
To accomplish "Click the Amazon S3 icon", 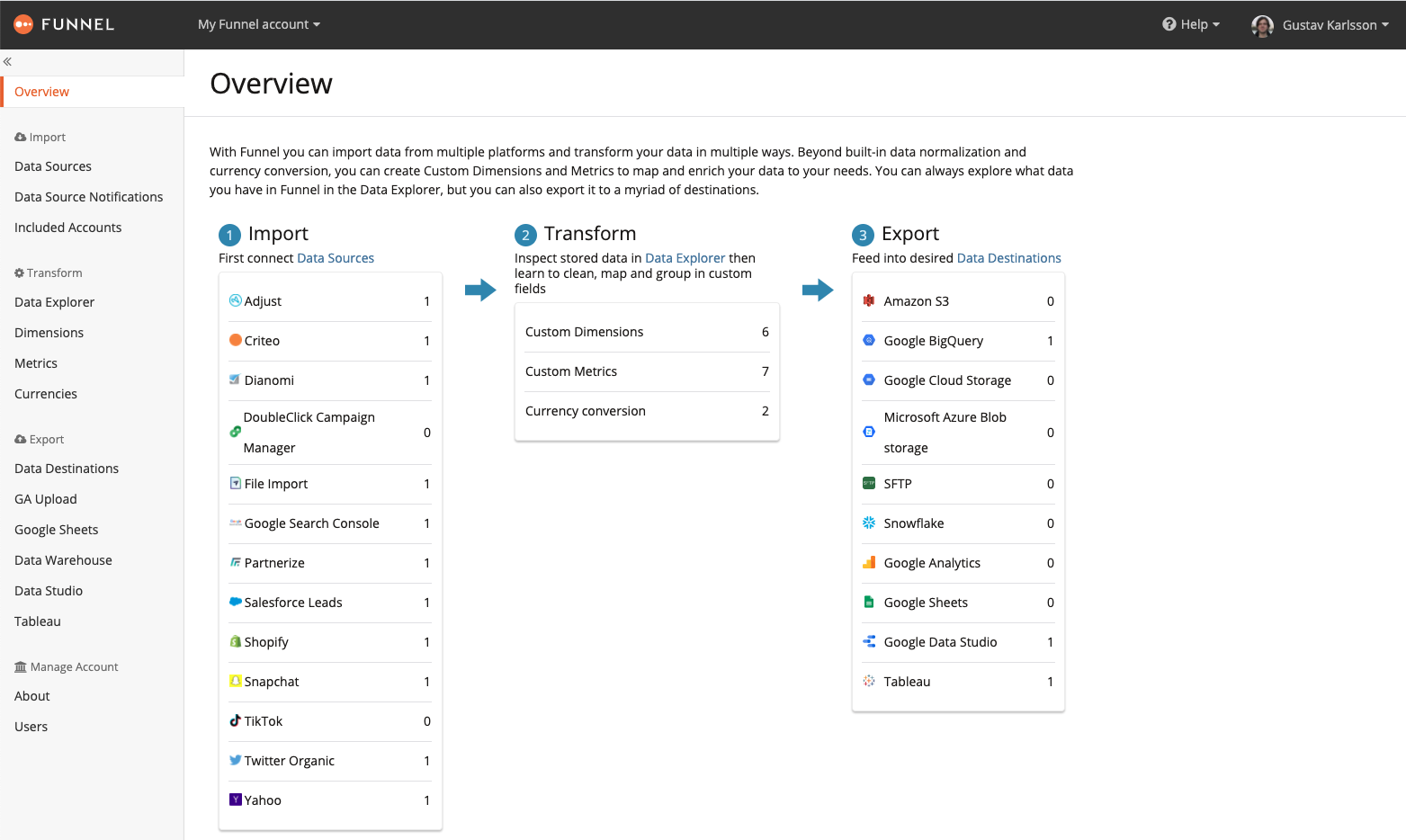I will click(869, 300).
